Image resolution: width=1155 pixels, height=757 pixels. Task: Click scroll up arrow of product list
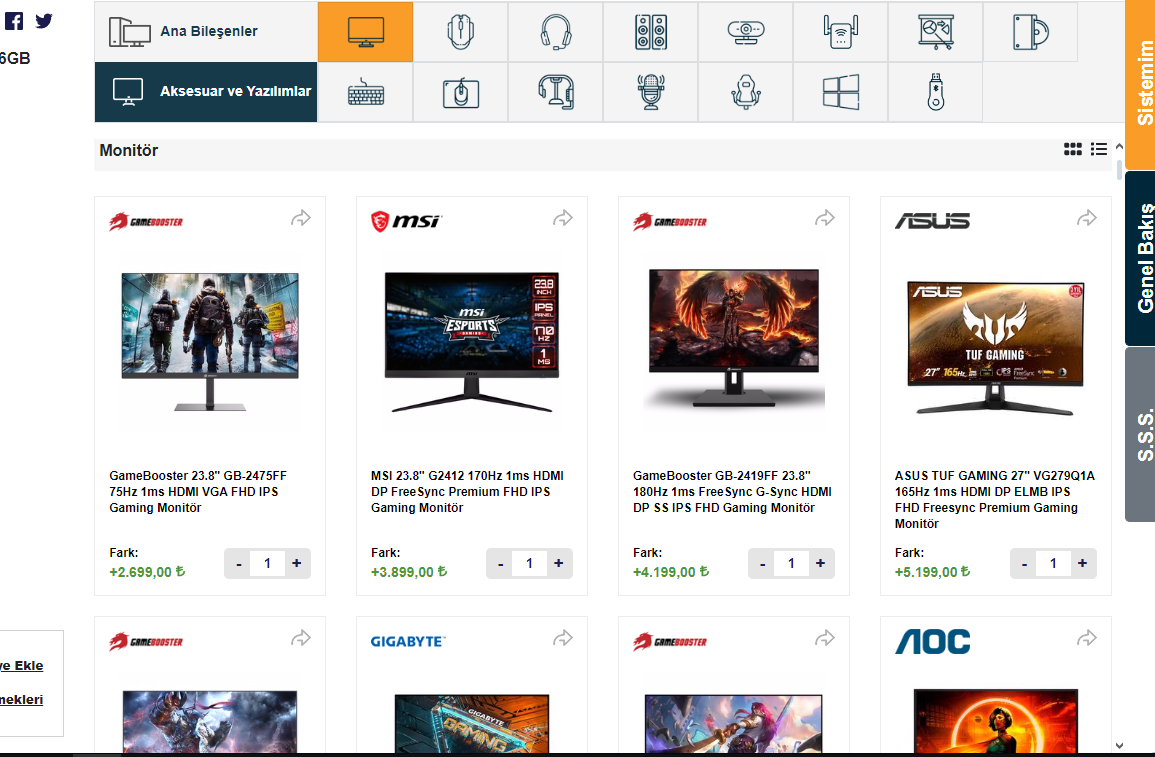point(1119,147)
